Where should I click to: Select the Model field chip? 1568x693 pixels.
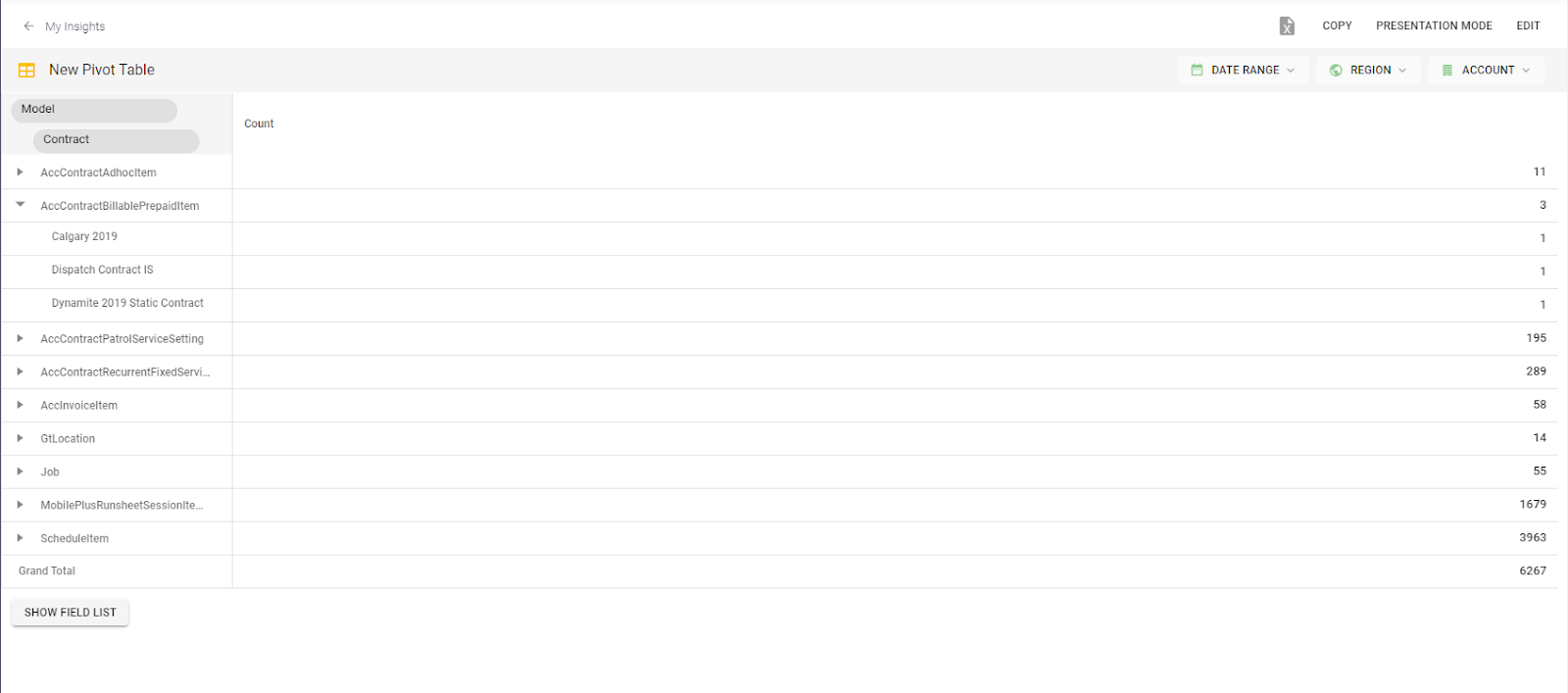point(93,109)
